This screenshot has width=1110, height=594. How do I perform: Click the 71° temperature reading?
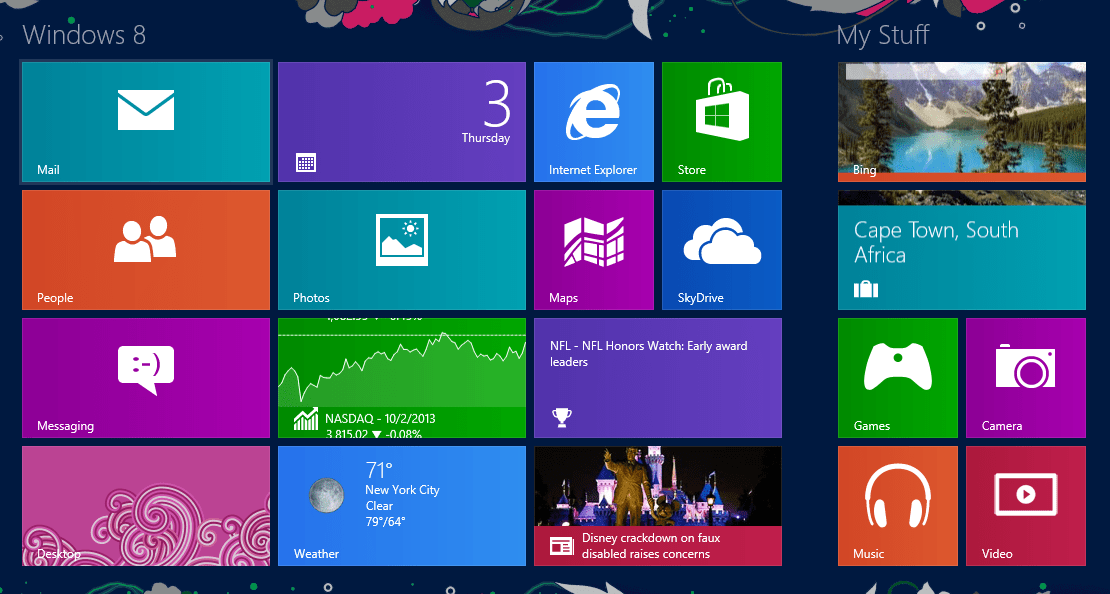click(x=379, y=470)
